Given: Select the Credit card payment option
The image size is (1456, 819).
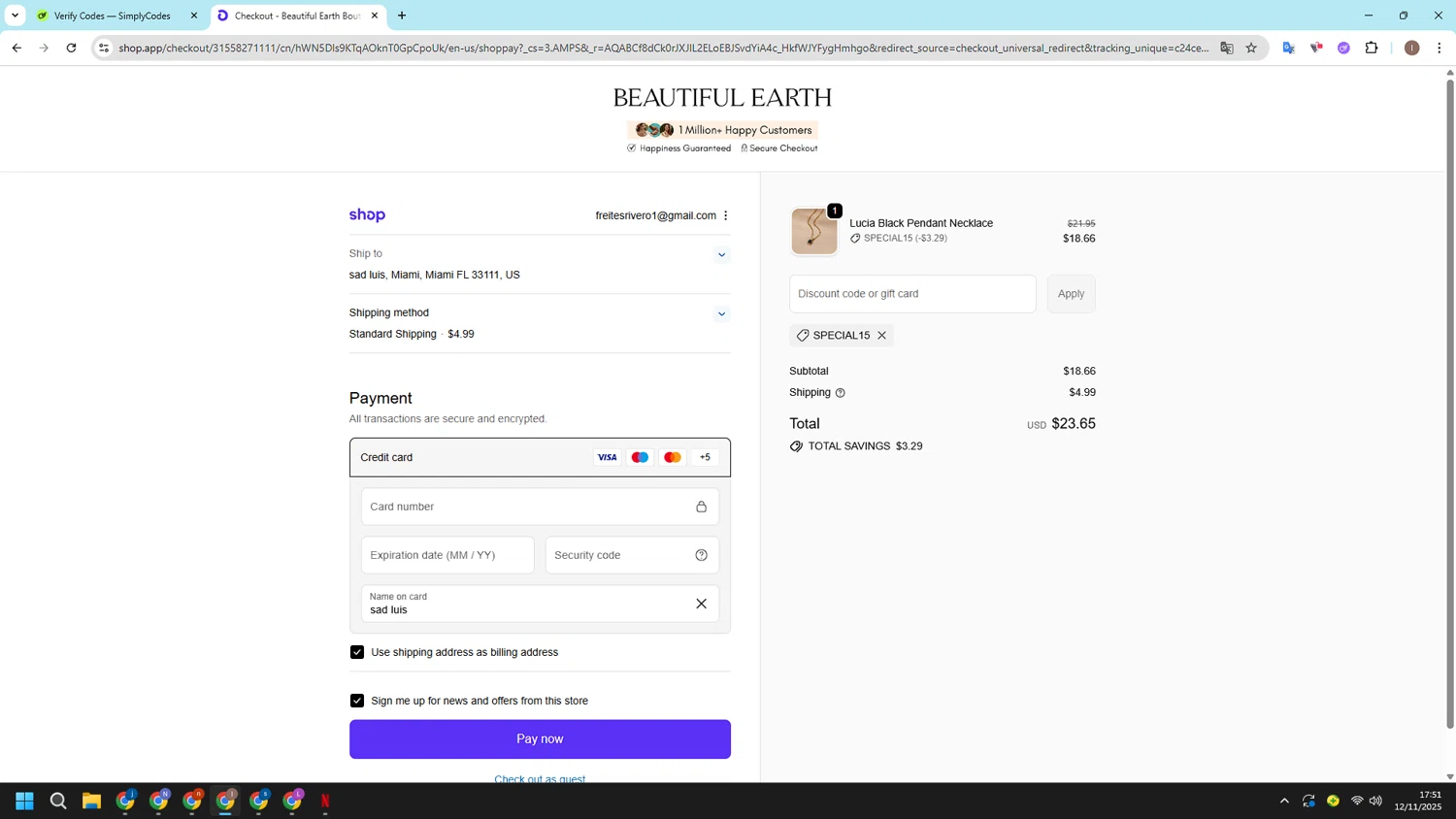Looking at the screenshot, I should [540, 457].
